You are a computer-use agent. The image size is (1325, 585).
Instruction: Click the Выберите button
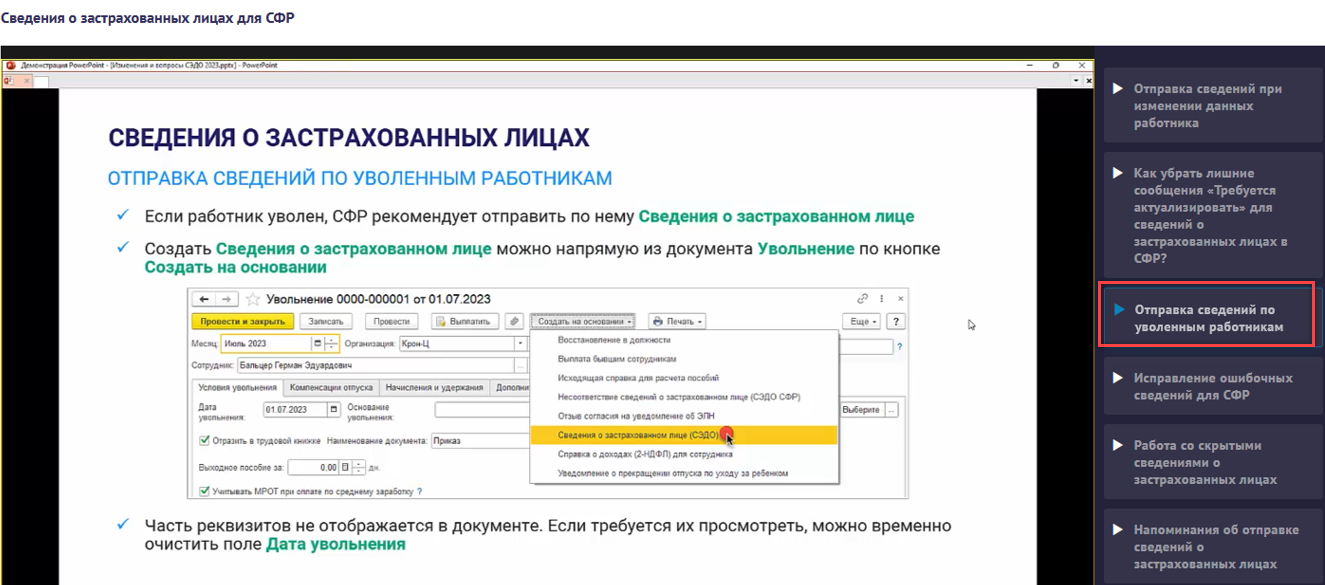(x=861, y=410)
